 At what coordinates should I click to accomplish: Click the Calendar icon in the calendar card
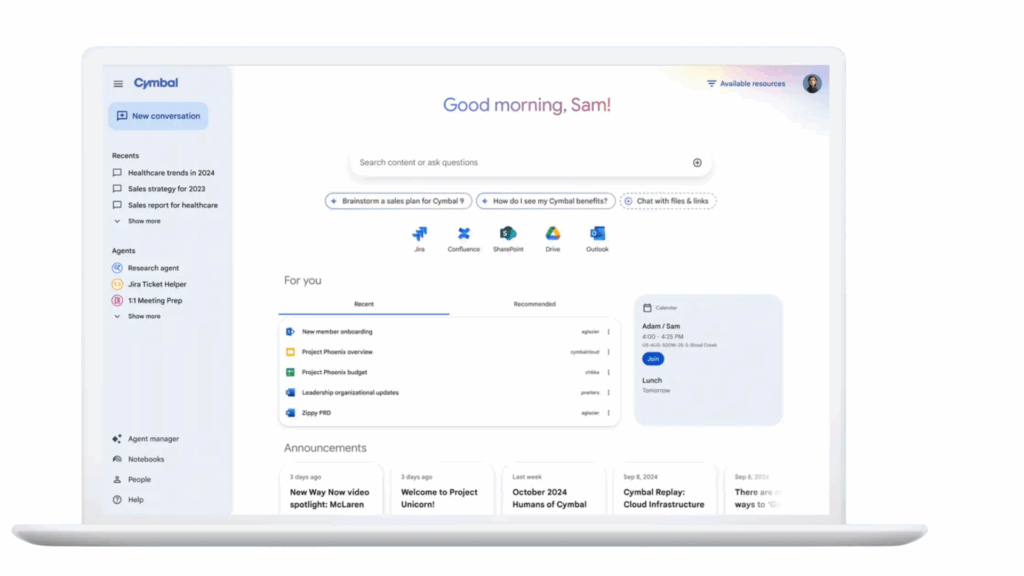647,308
